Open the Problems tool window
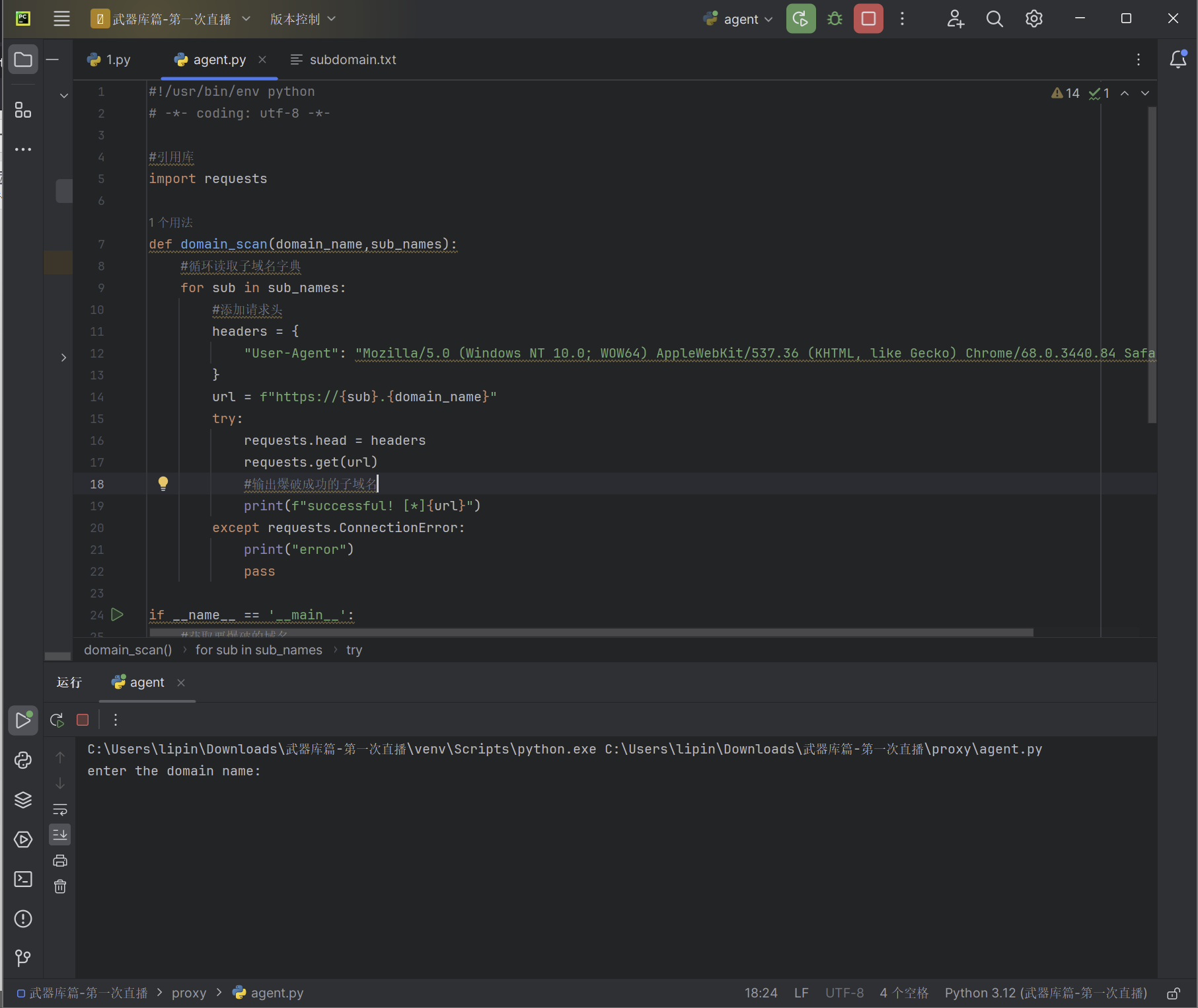Viewport: 1198px width, 1008px height. [x=23, y=919]
